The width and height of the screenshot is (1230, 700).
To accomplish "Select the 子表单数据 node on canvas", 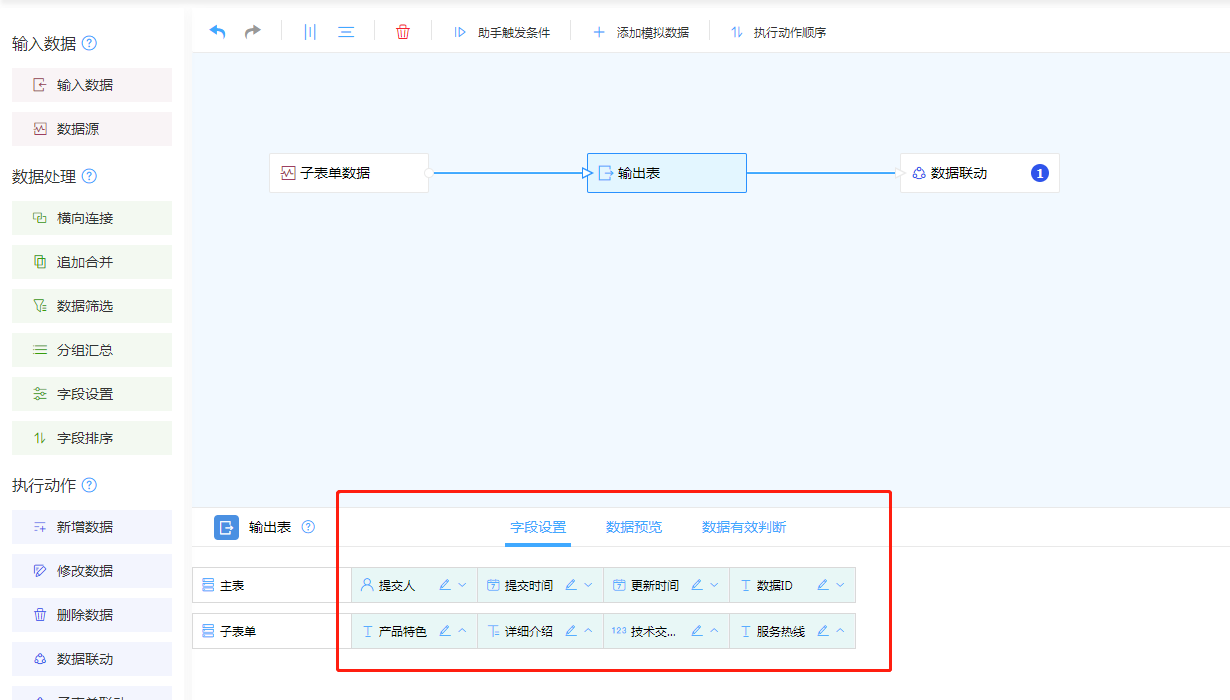I will (348, 173).
